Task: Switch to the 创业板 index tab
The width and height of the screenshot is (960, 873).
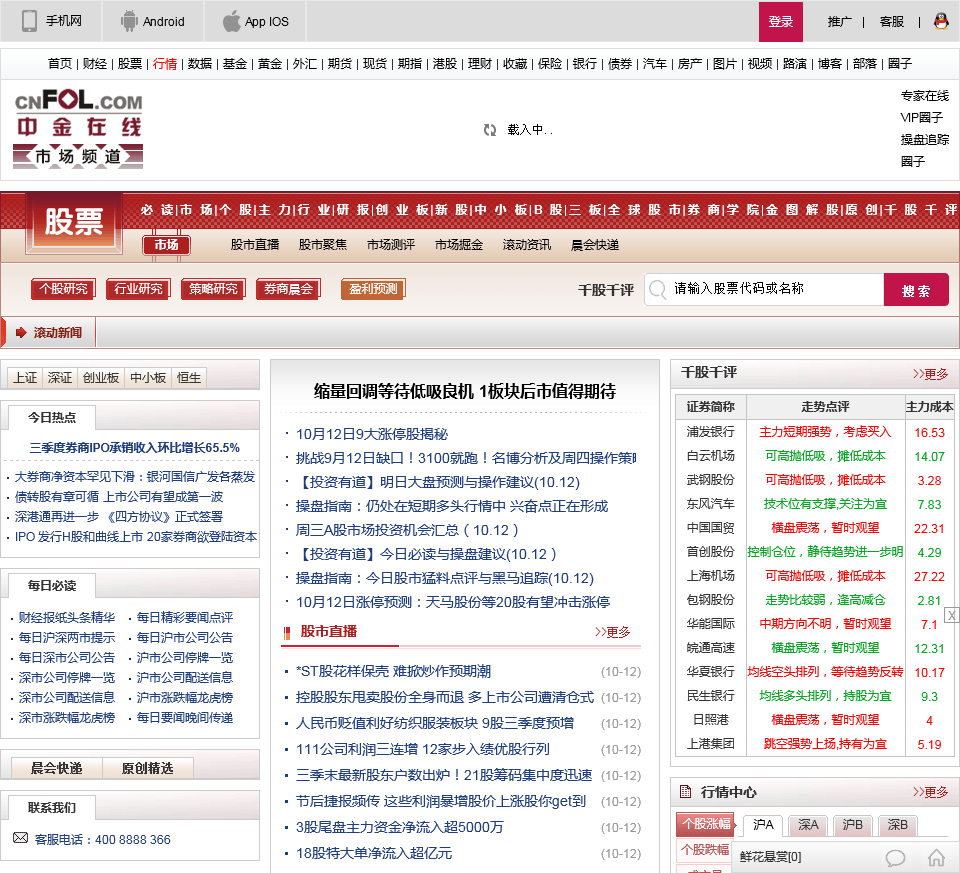Action: [x=101, y=378]
